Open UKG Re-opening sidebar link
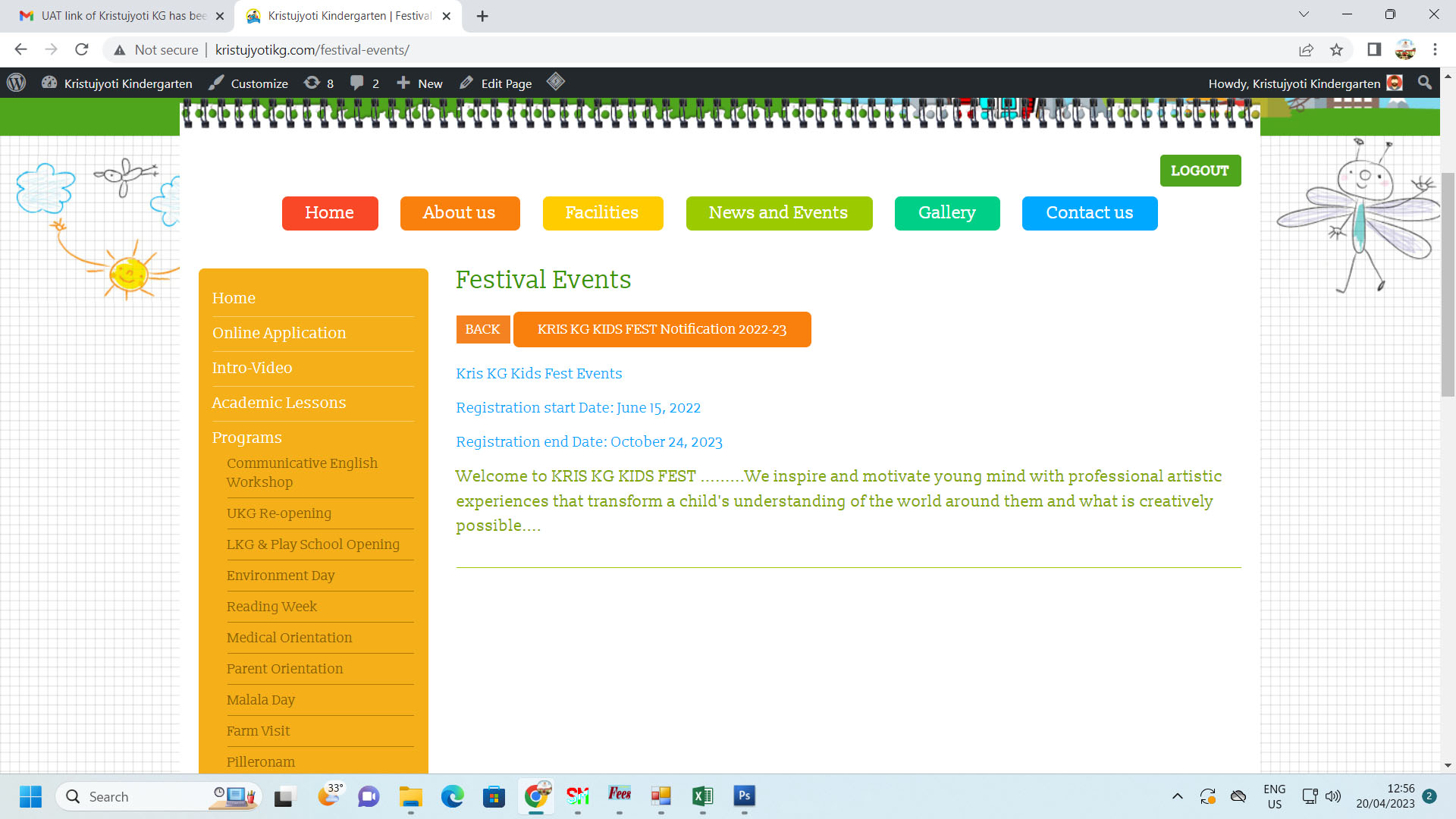Screen dimensions: 1456x819 click(x=279, y=513)
